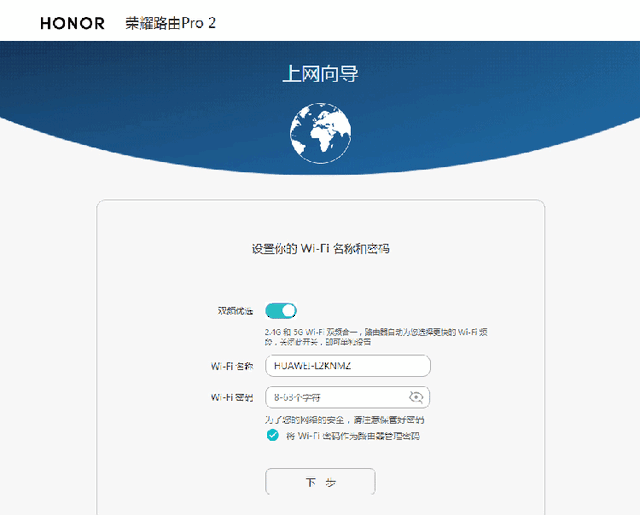Viewport: 640px width, 515px height.
Task: Click the 双频优选 label
Action: click(235, 311)
